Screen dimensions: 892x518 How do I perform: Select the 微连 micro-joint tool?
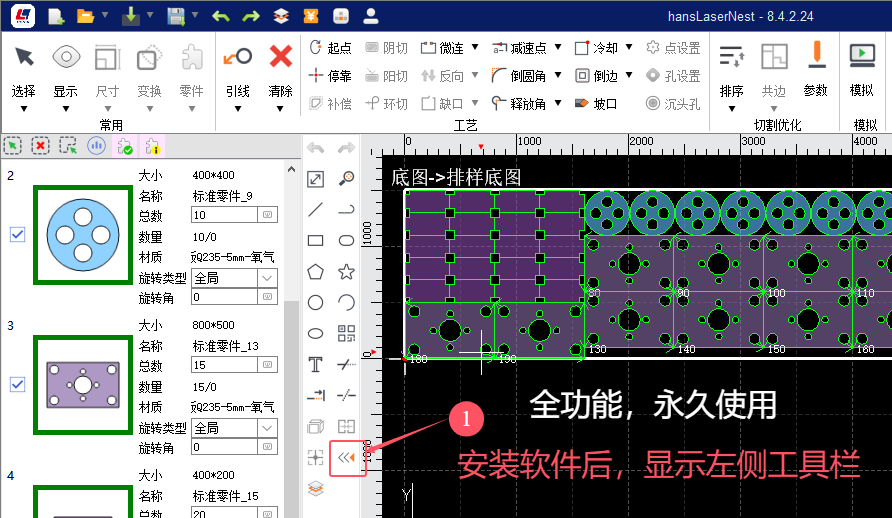coord(443,48)
